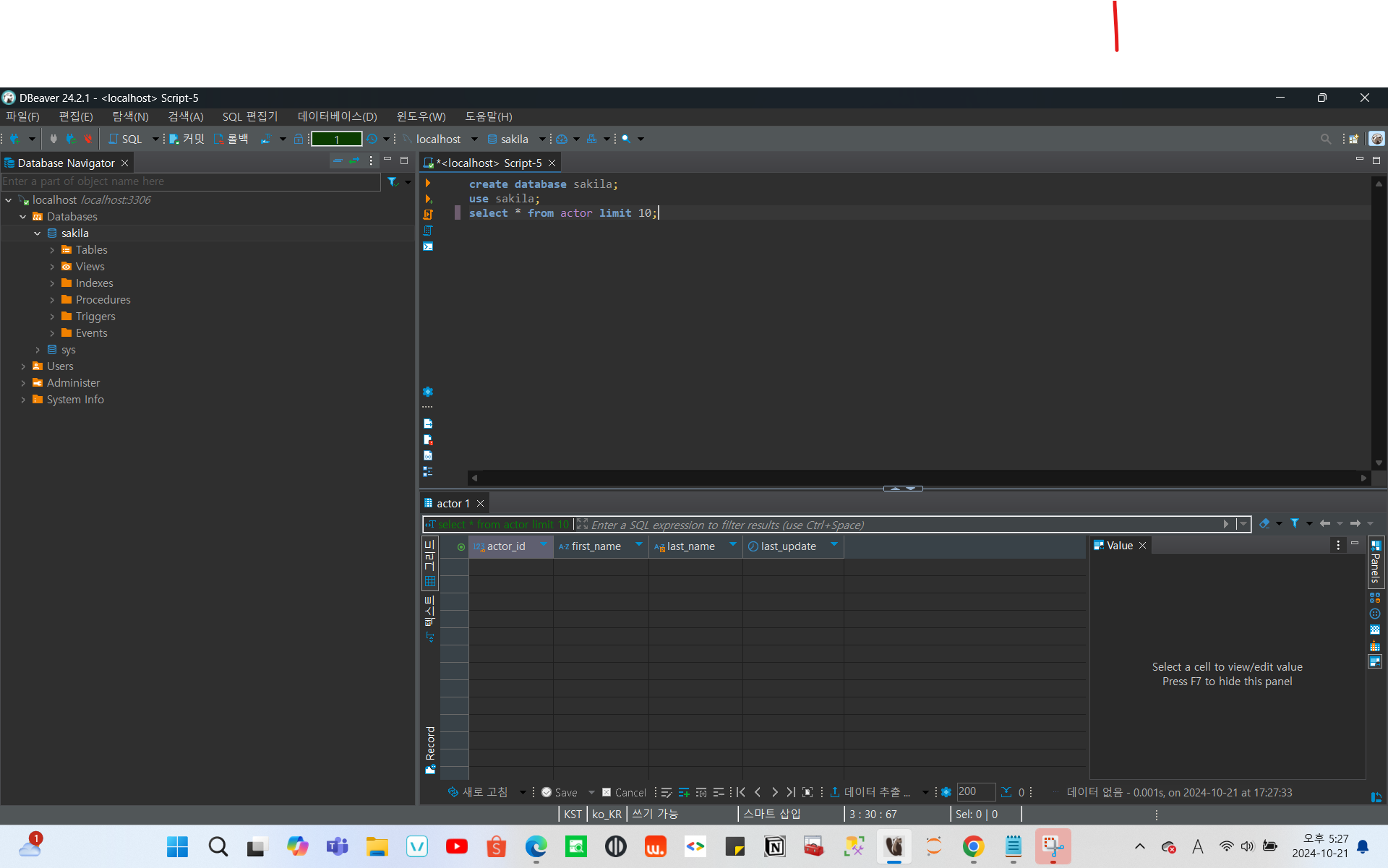Select the Indexes tree item
This screenshot has width=1388, height=868.
coord(94,283)
